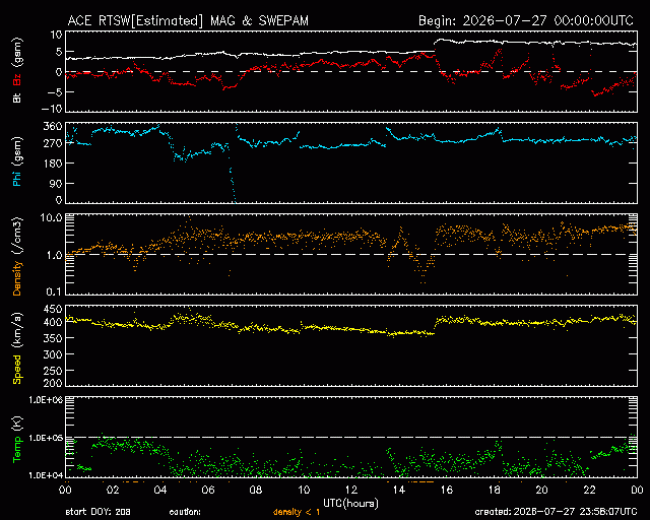Click the '350' speed axis value
This screenshot has height=520, width=650.
(x=53, y=338)
